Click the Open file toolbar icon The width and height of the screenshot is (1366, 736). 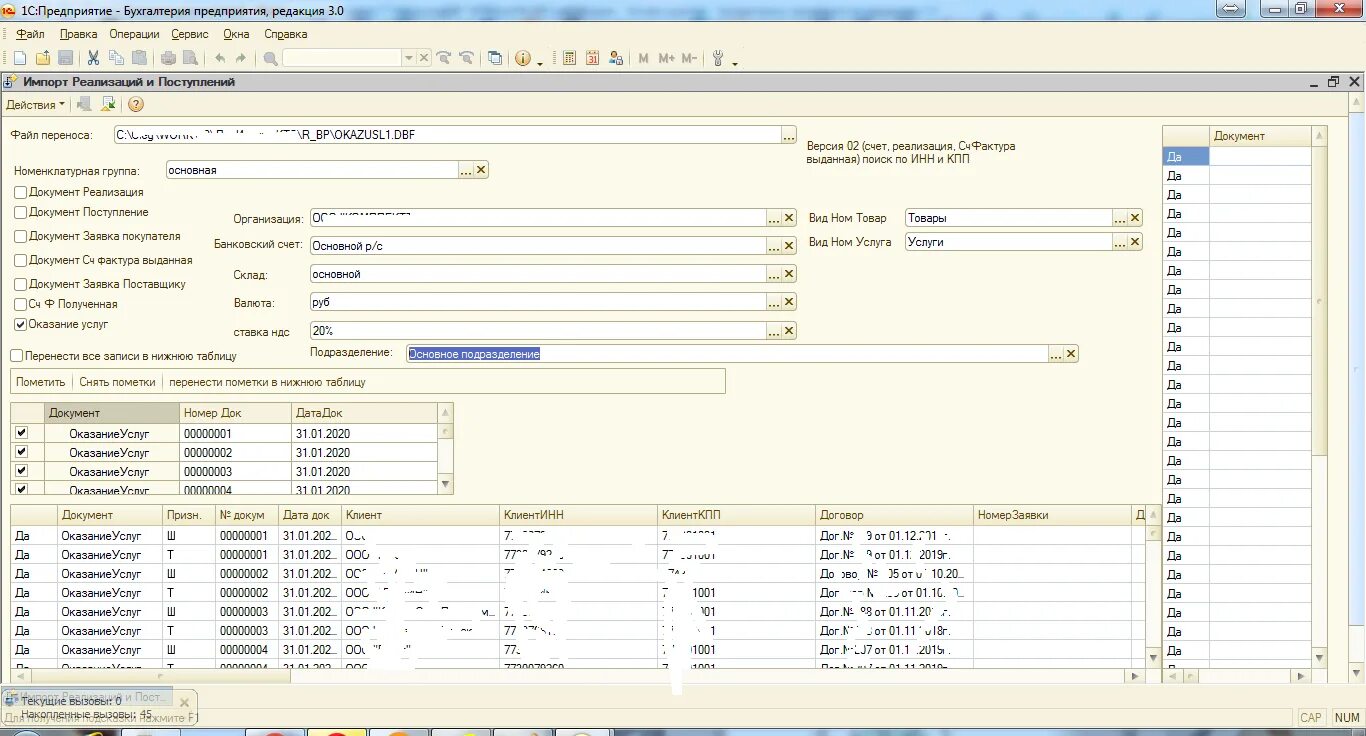43,59
